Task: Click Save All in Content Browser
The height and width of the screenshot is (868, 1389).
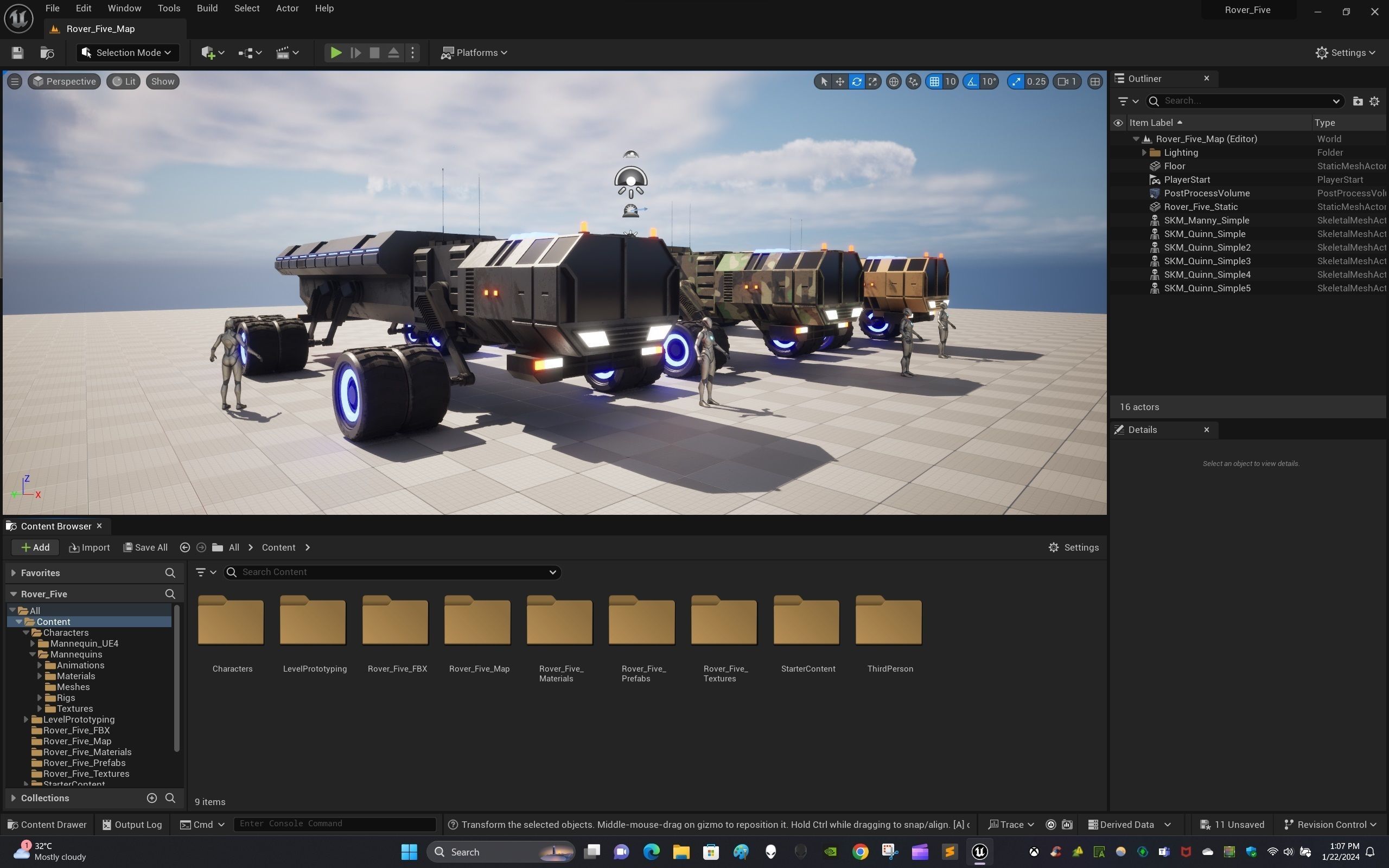Action: [146, 548]
